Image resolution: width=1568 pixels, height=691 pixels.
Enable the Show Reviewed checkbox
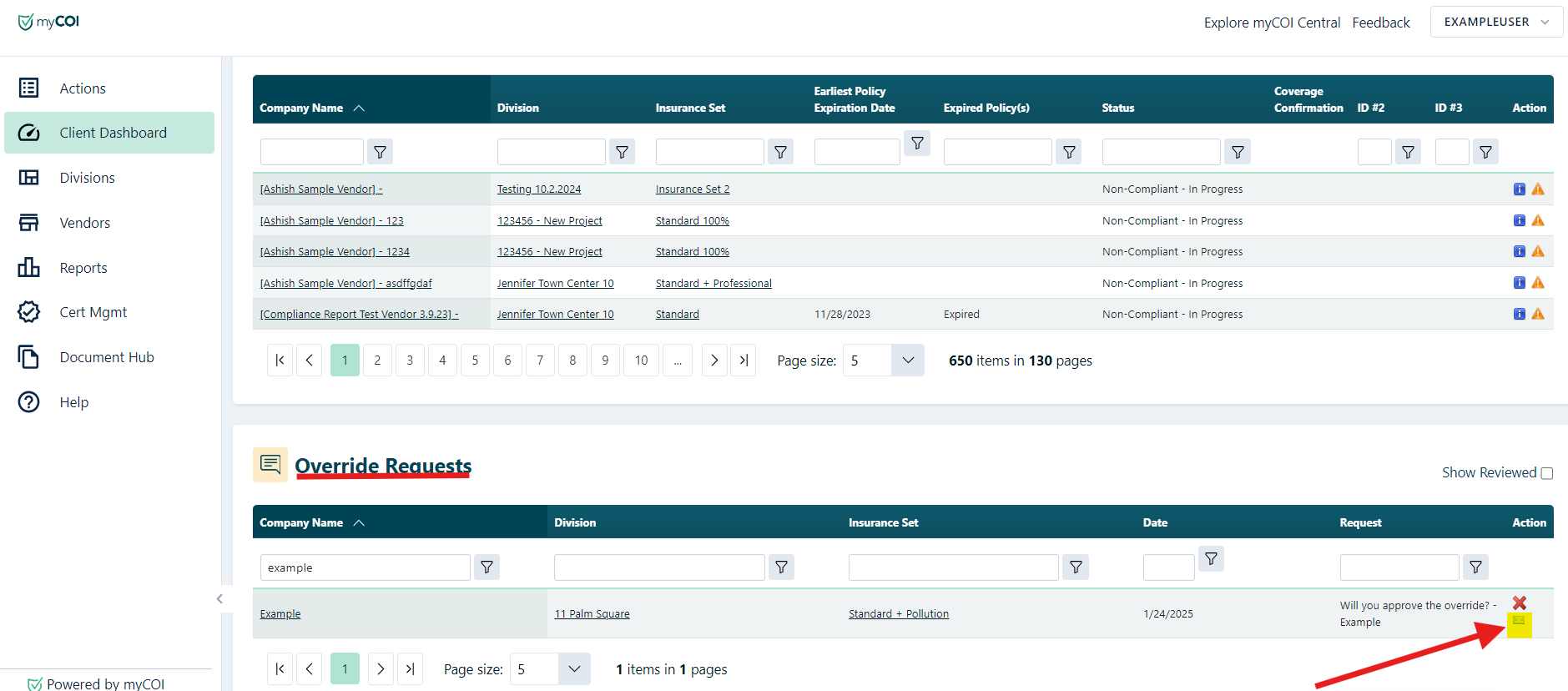pos(1546,473)
